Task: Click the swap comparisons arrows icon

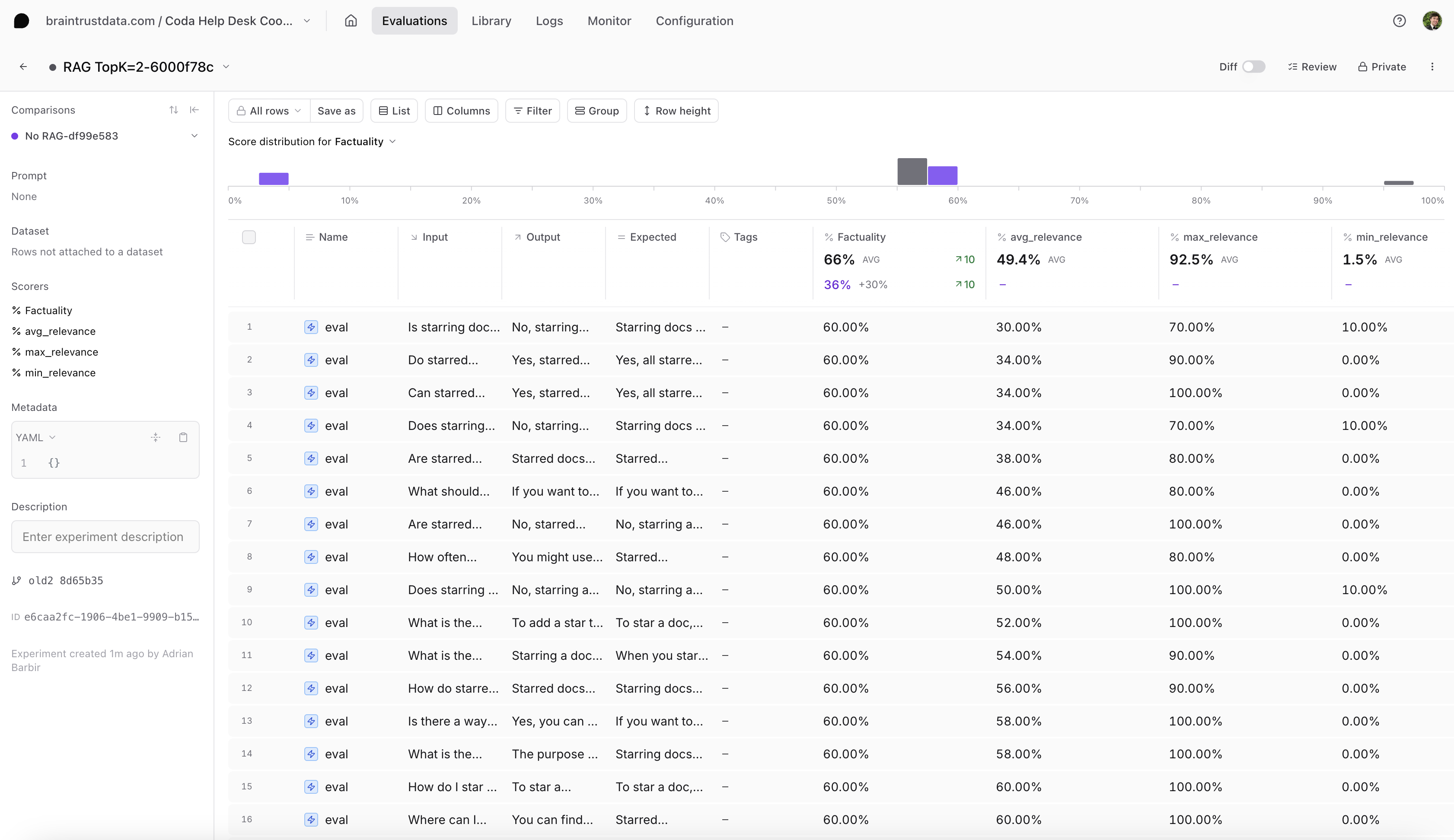Action: pos(174,110)
